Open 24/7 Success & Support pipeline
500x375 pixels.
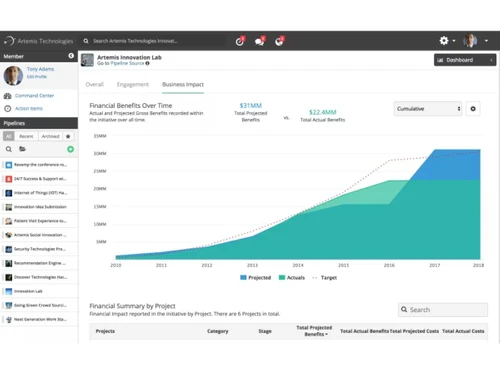point(40,179)
